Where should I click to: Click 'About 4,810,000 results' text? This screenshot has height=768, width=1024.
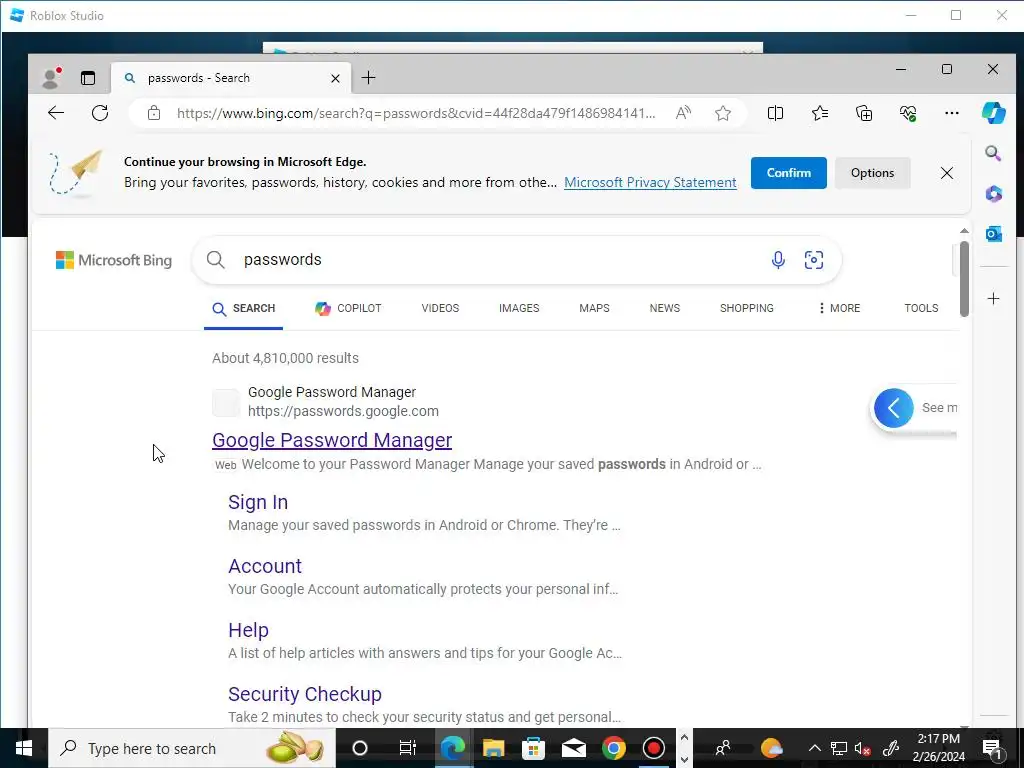pos(285,358)
